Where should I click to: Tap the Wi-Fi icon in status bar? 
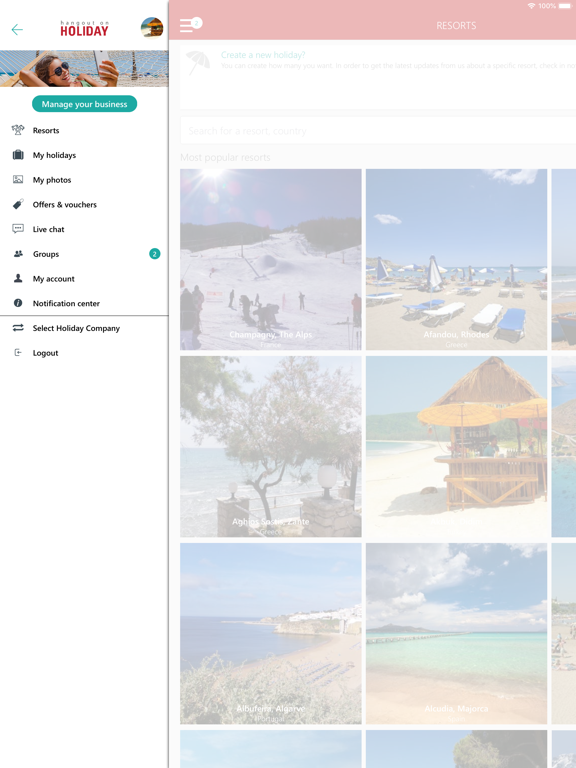(531, 6)
